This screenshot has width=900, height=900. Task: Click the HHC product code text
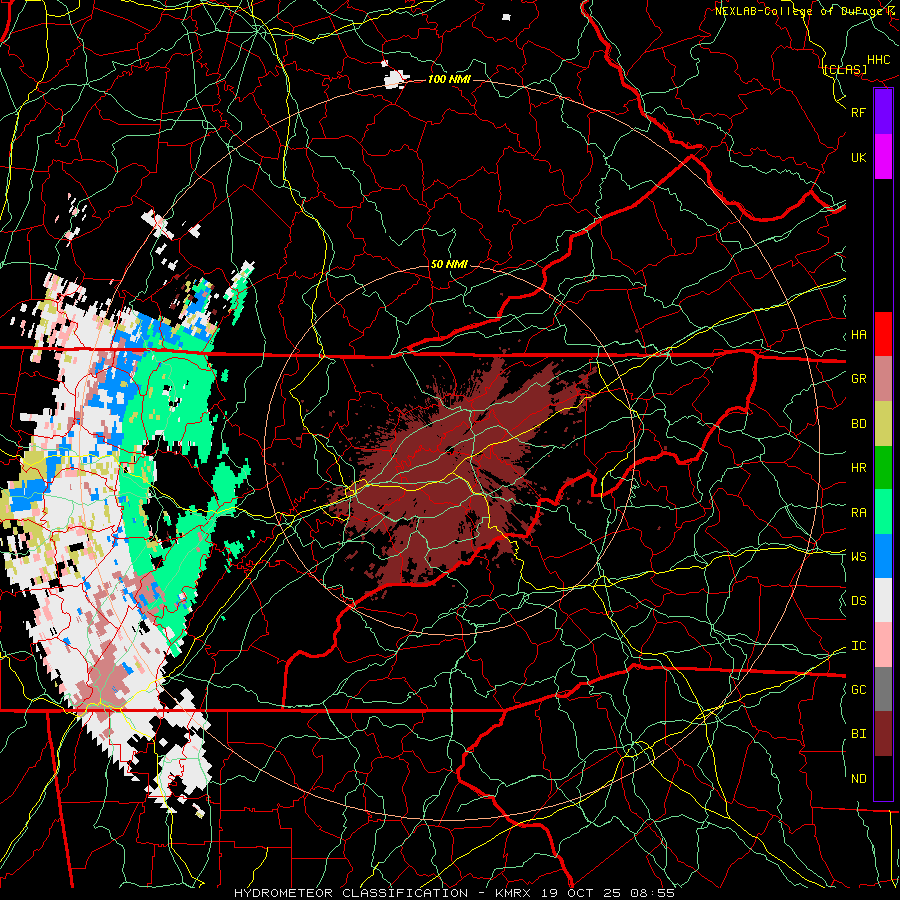(878, 60)
